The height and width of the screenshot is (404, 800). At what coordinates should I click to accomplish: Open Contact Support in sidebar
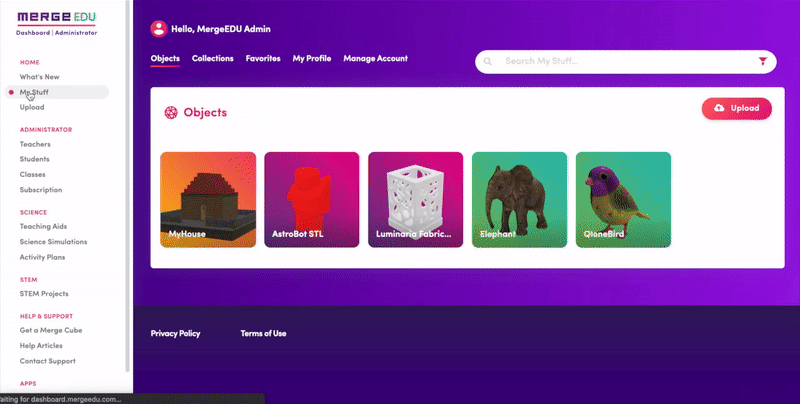coord(47,361)
